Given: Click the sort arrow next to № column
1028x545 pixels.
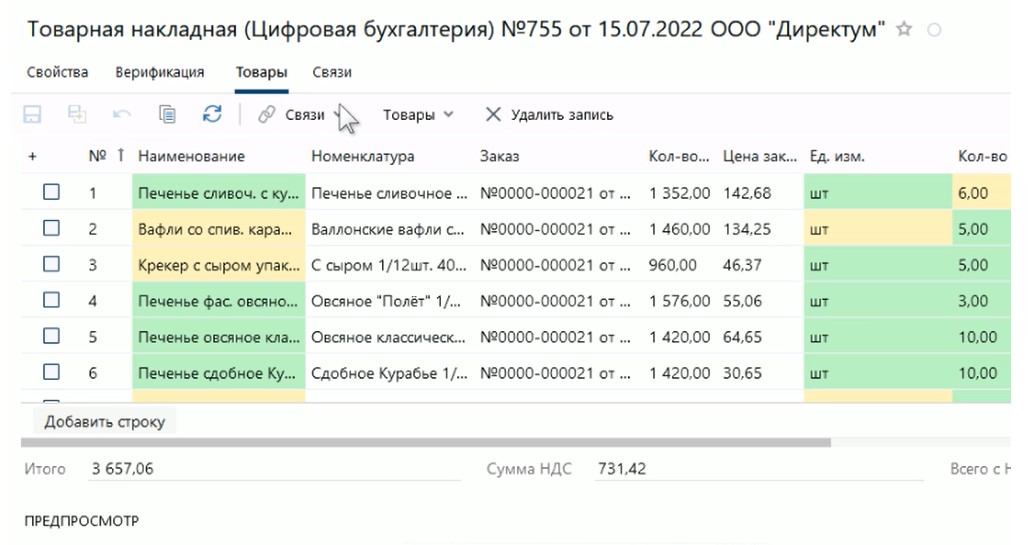Looking at the screenshot, I should click(121, 155).
